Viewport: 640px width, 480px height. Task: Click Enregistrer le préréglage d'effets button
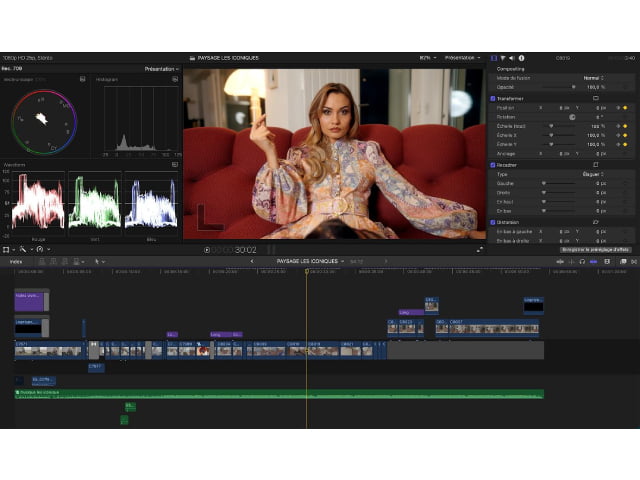(596, 249)
